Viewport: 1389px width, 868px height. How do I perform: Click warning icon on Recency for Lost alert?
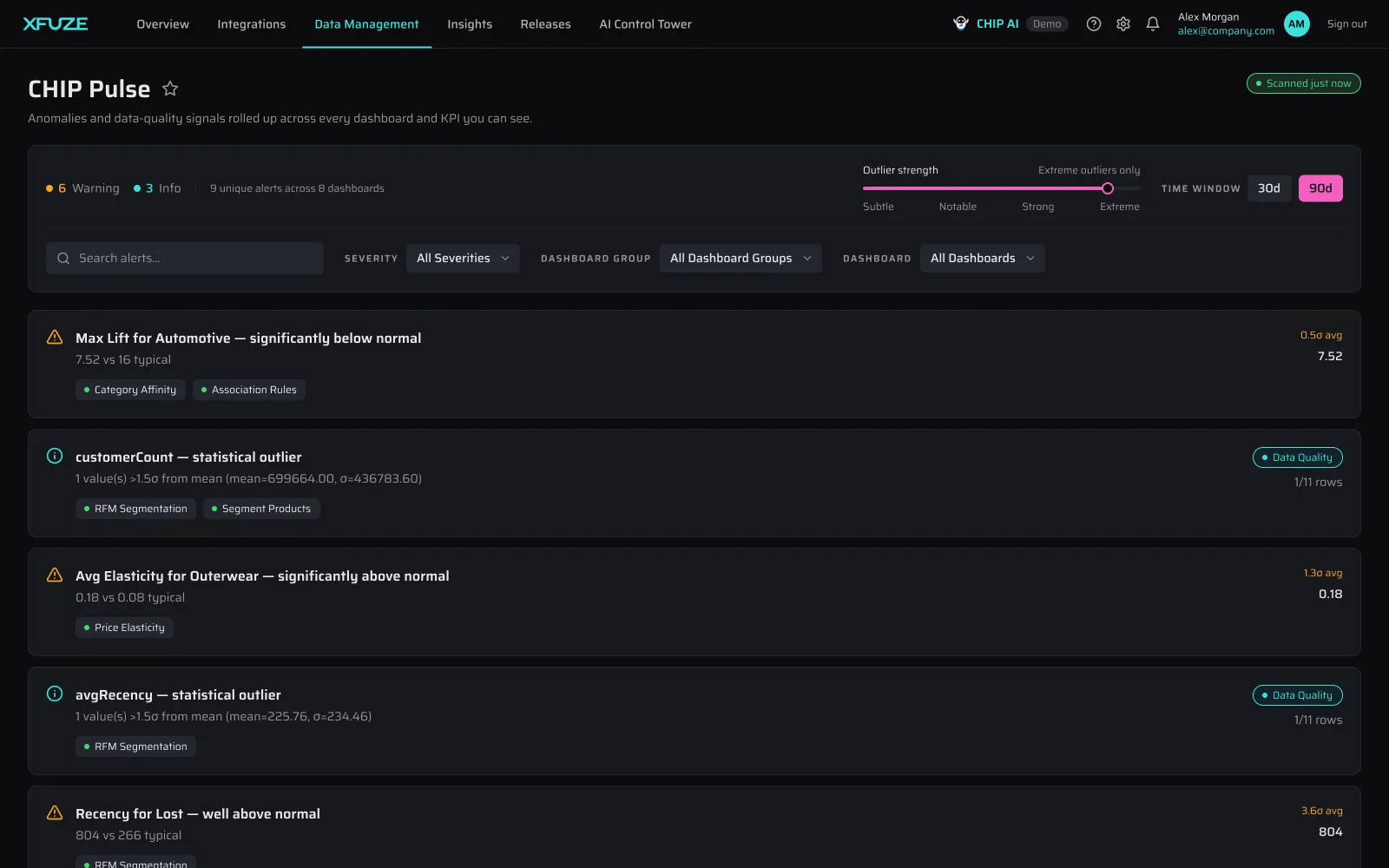coord(55,812)
